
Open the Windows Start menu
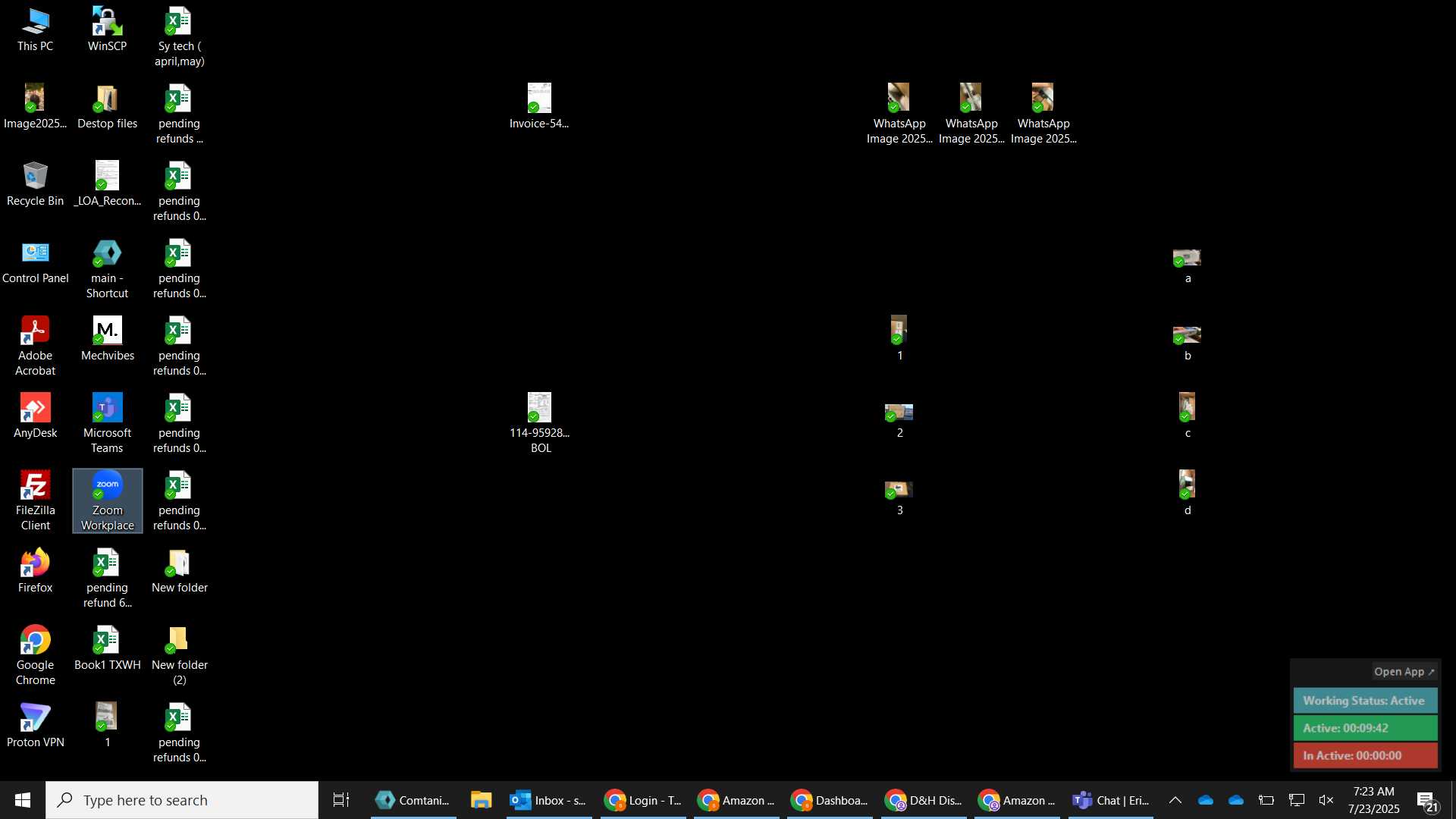coord(23,800)
